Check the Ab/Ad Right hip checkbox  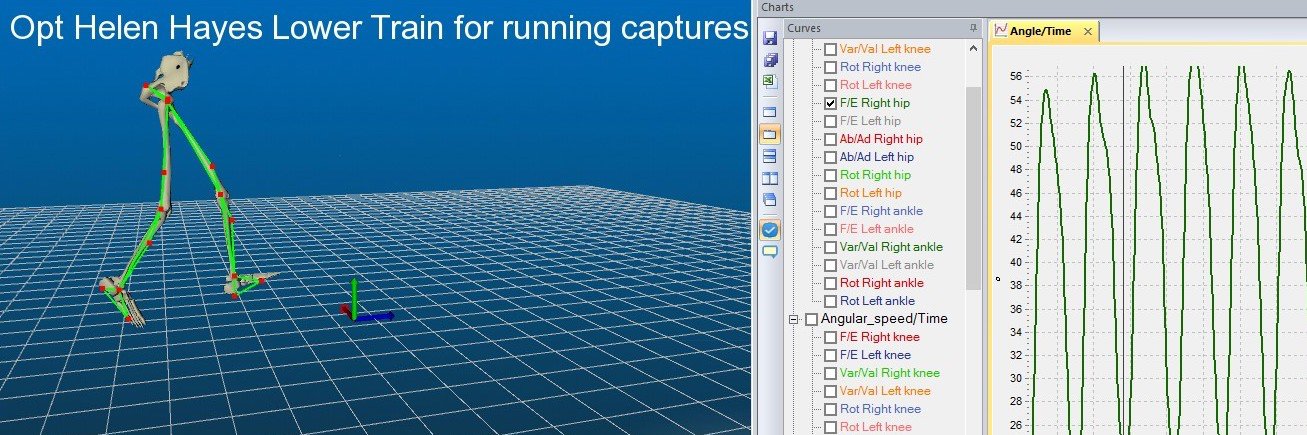click(x=830, y=139)
